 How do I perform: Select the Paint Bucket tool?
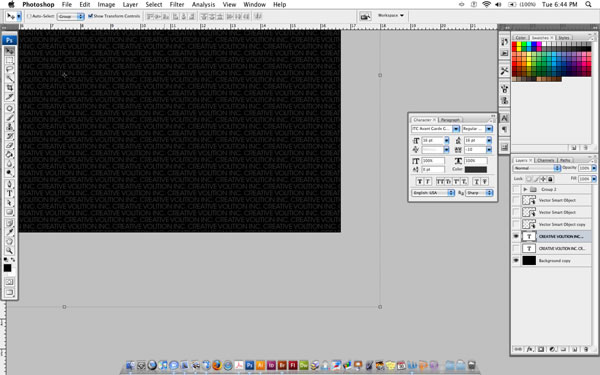pyautogui.click(x=10, y=154)
